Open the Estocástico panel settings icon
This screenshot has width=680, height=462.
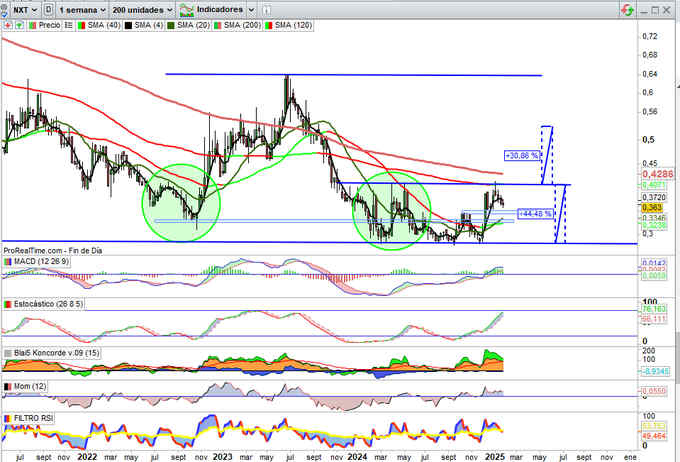7,303
